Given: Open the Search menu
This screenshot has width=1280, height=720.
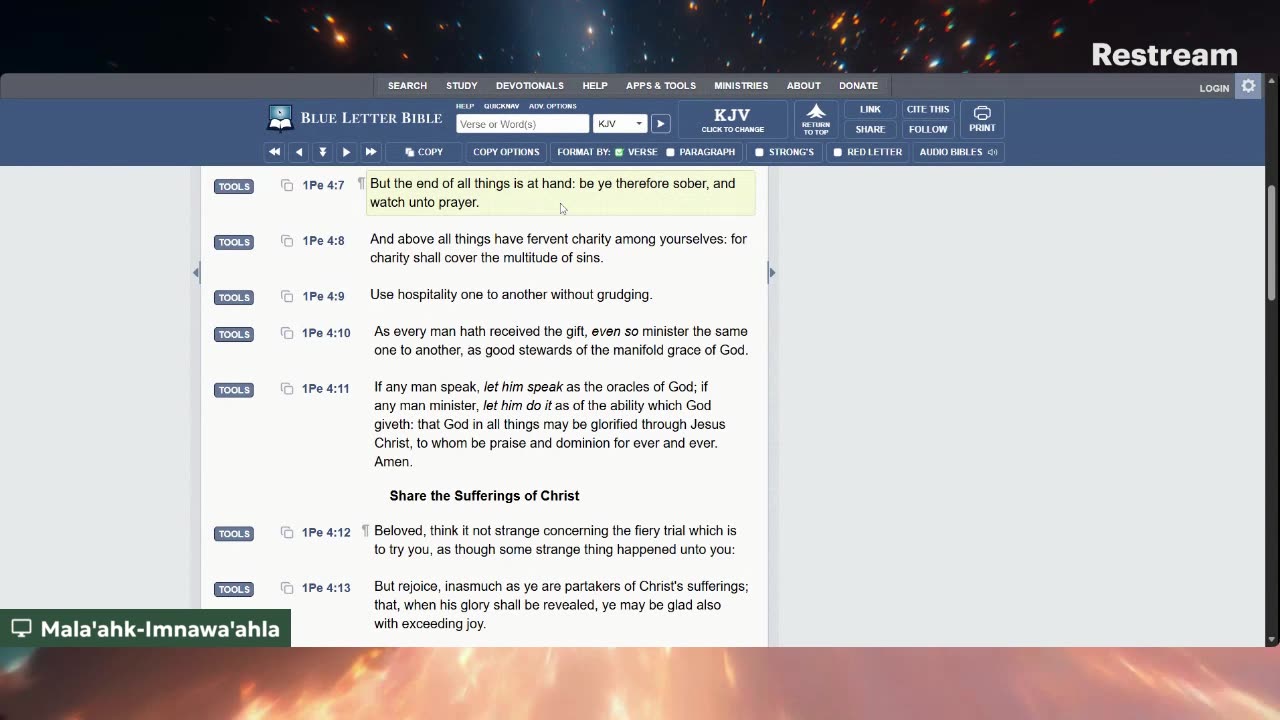Looking at the screenshot, I should [x=407, y=86].
